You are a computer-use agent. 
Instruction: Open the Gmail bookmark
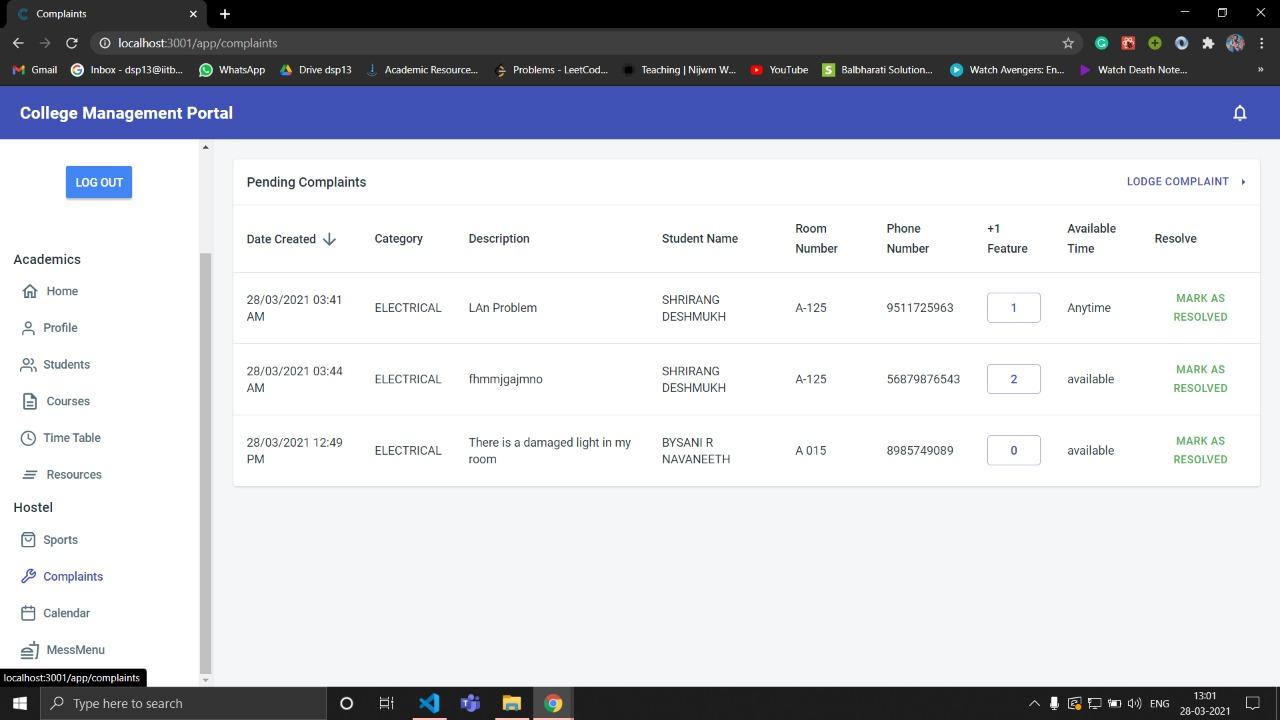pos(34,70)
